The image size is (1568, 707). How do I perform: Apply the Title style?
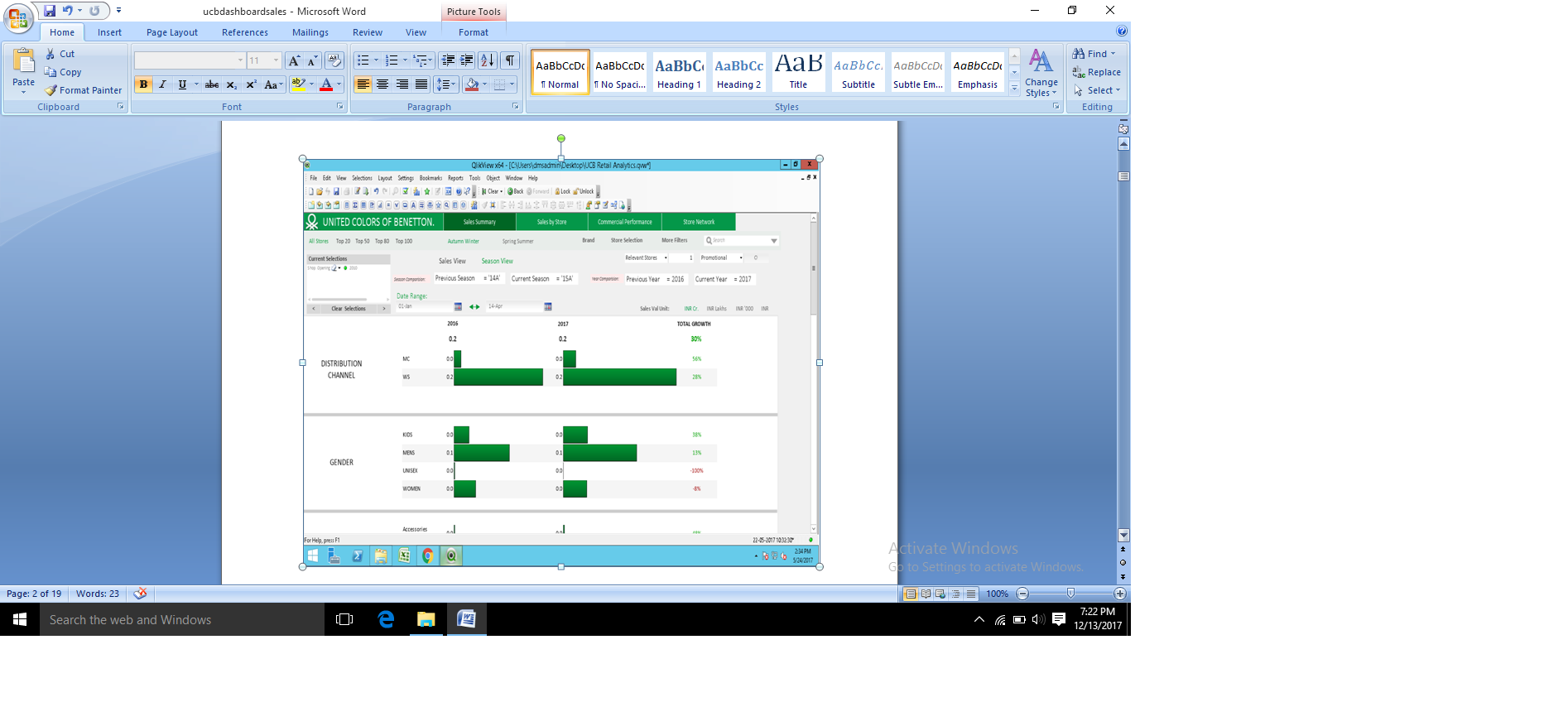pyautogui.click(x=798, y=71)
